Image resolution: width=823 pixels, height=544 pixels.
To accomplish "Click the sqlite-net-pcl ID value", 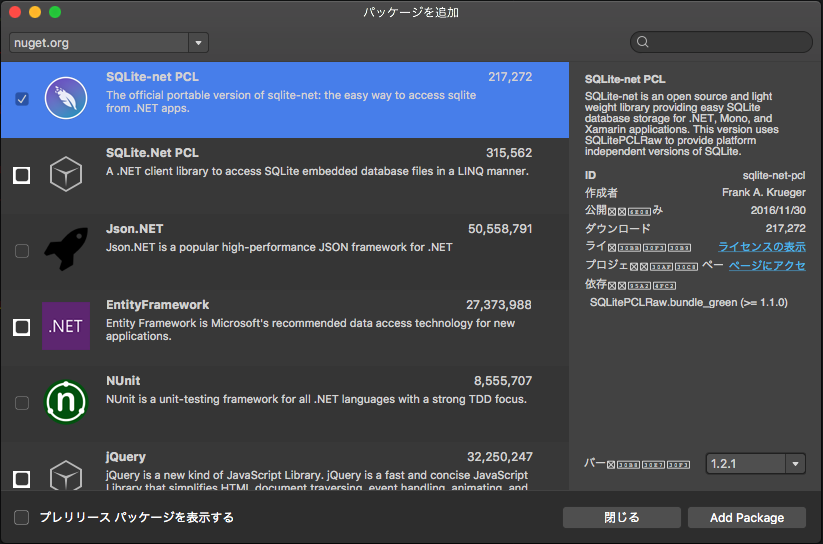I will click(x=774, y=175).
